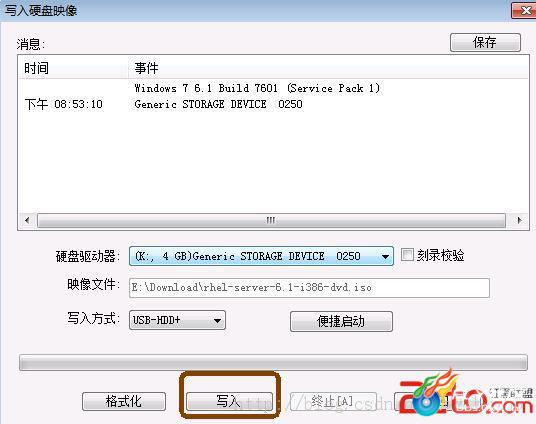Open the 硬盘驱动器 disk drive dropdown
Image resolution: width=536 pixels, height=424 pixels.
pos(261,256)
